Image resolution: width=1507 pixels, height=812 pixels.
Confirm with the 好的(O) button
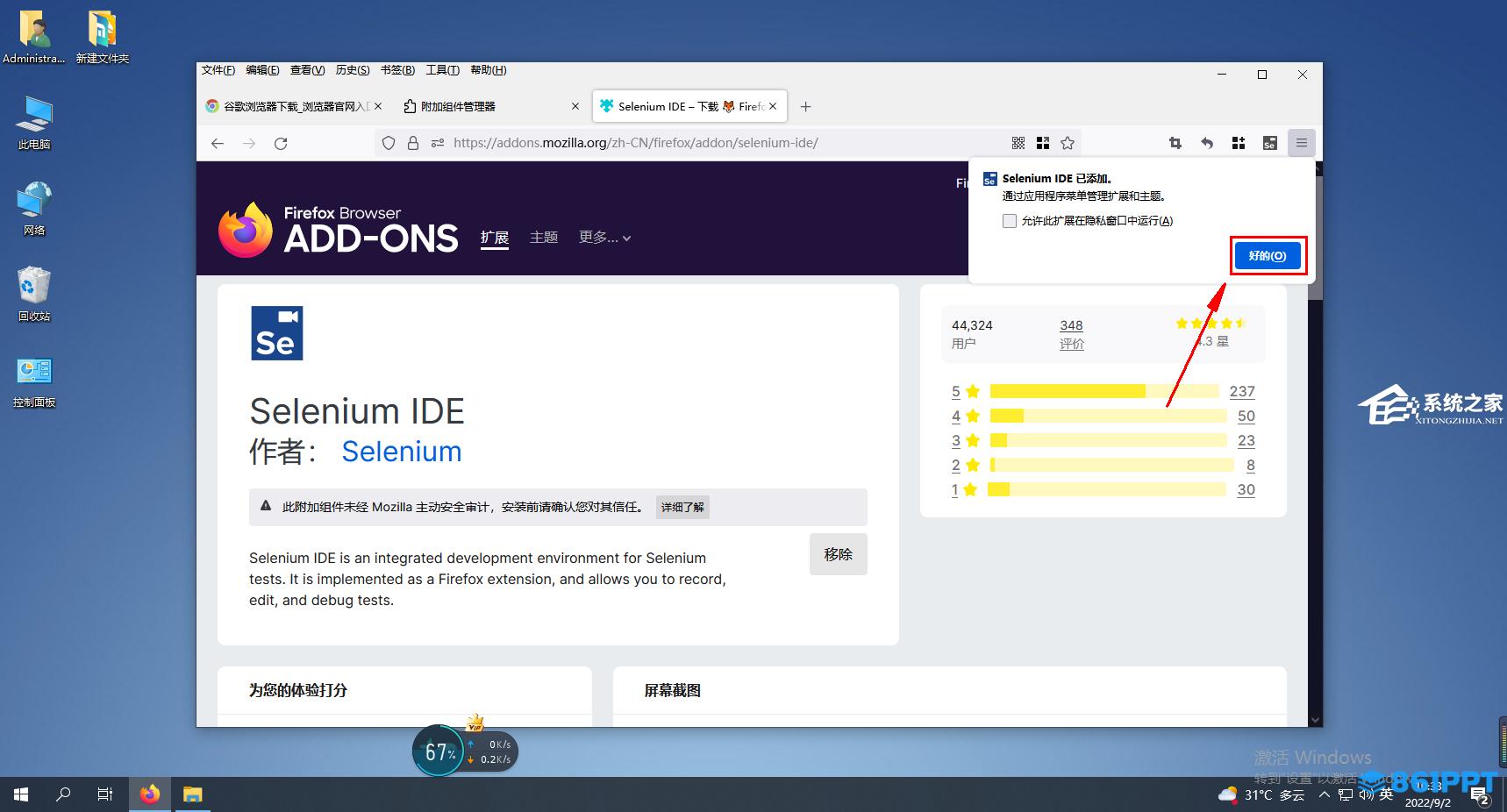pyautogui.click(x=1268, y=256)
